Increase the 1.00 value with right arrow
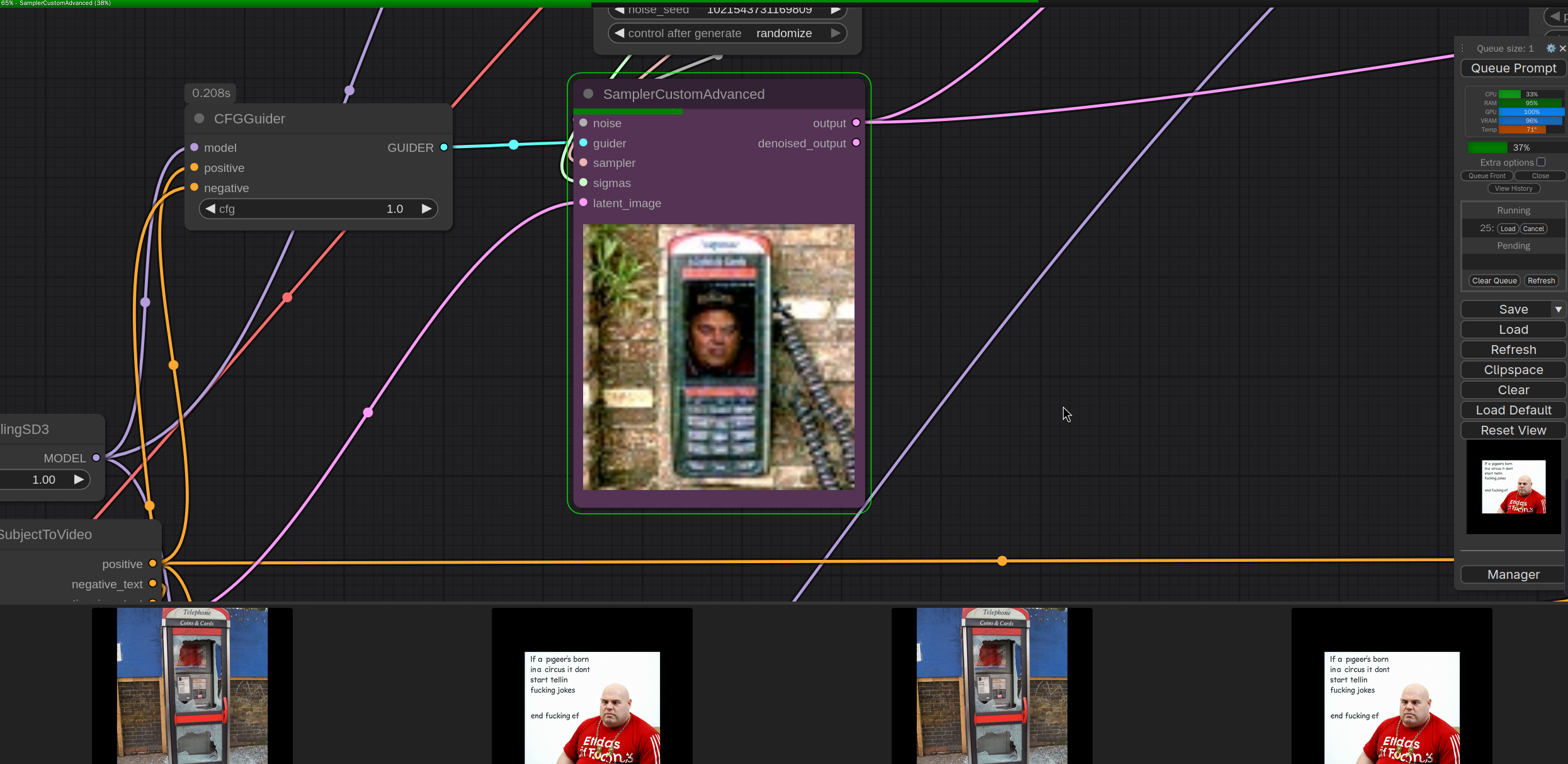The width and height of the screenshot is (1568, 764). pyautogui.click(x=79, y=479)
